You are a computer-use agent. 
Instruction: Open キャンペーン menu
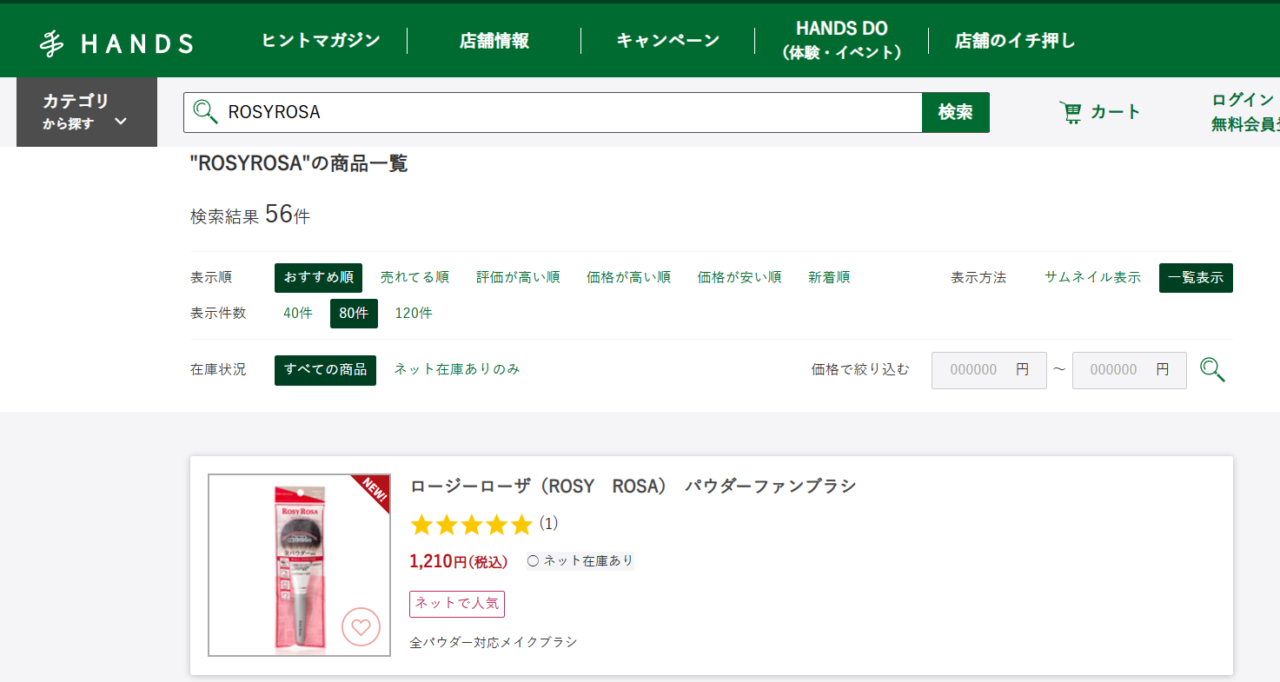pyautogui.click(x=668, y=41)
